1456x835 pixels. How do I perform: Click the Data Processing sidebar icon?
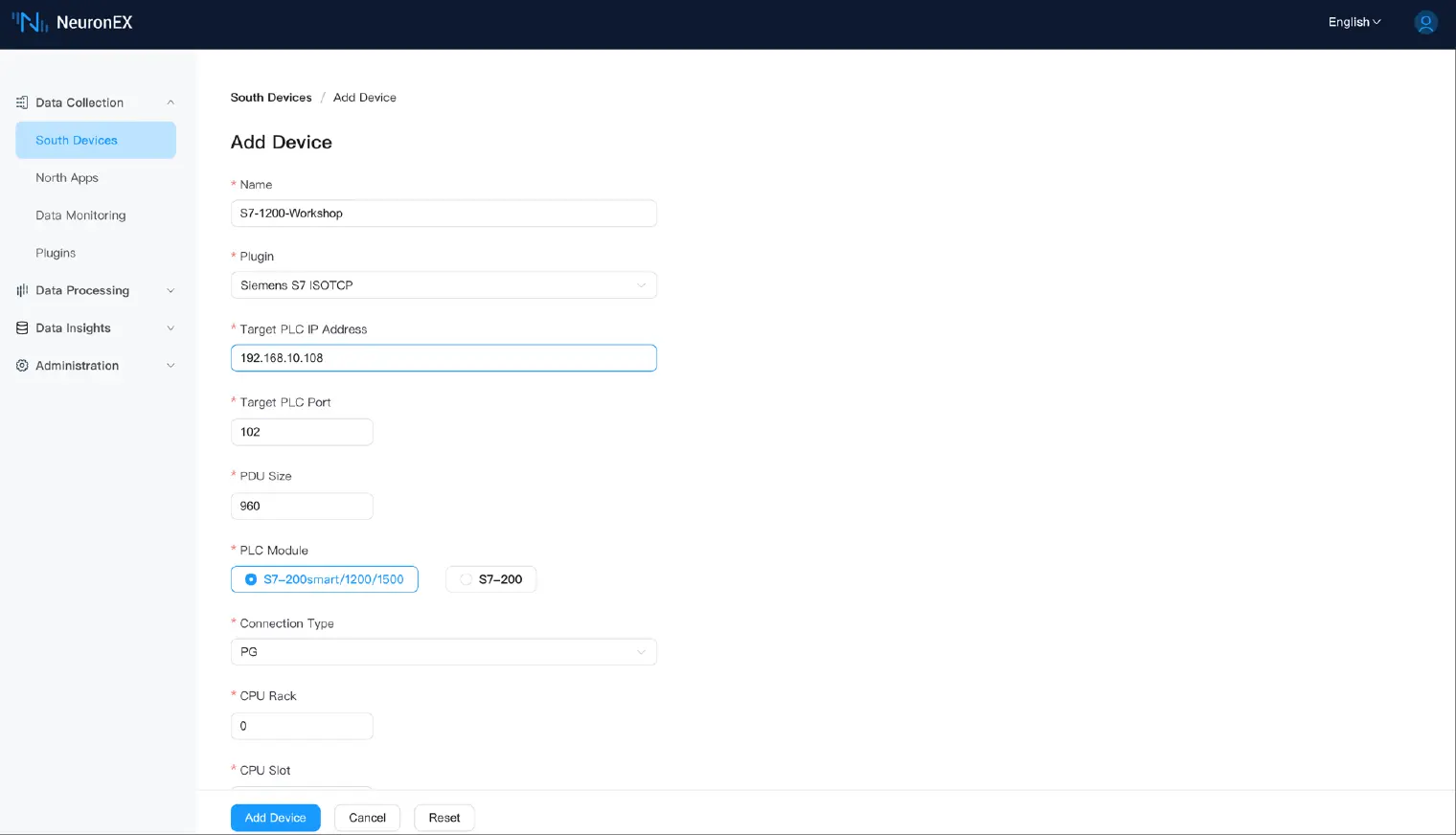coord(22,290)
